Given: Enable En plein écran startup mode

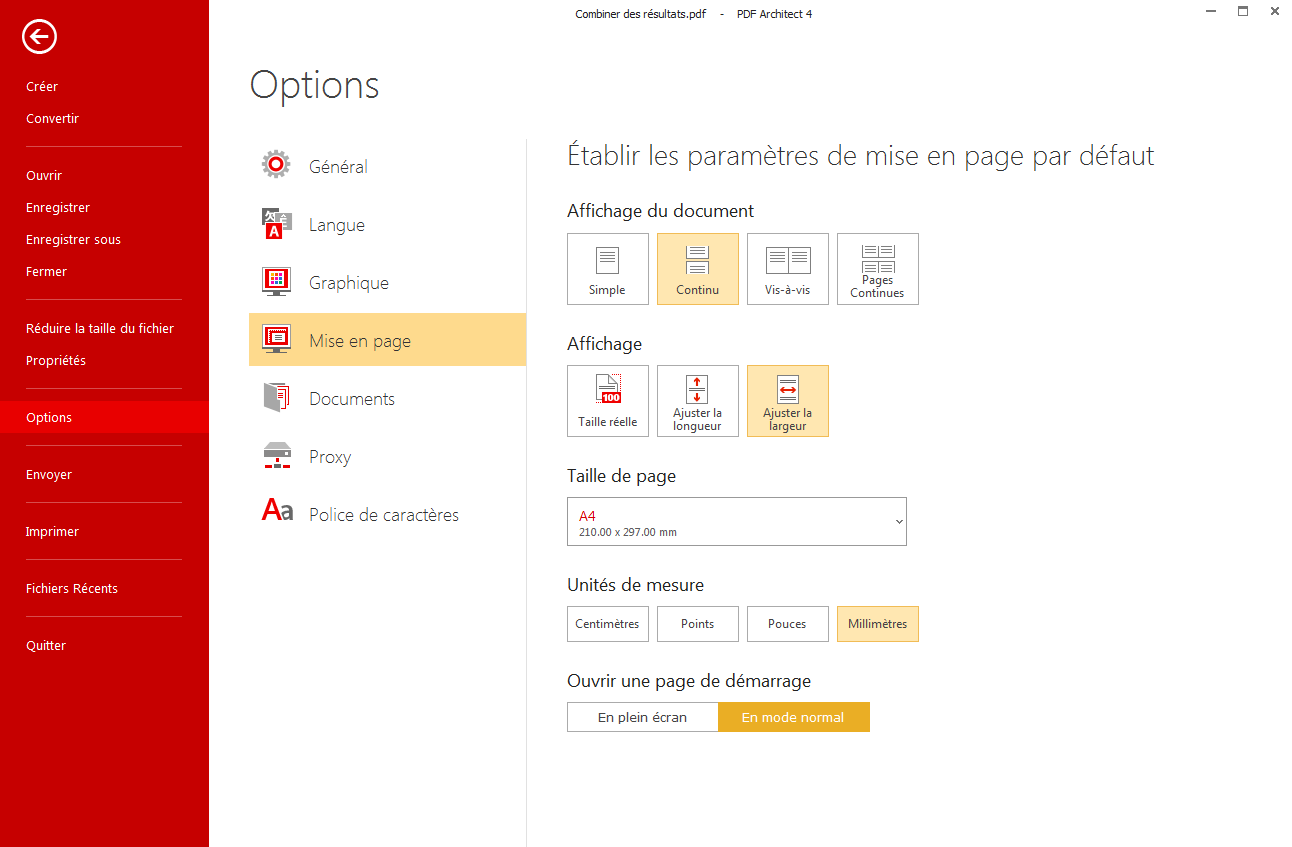Looking at the screenshot, I should tap(642, 717).
